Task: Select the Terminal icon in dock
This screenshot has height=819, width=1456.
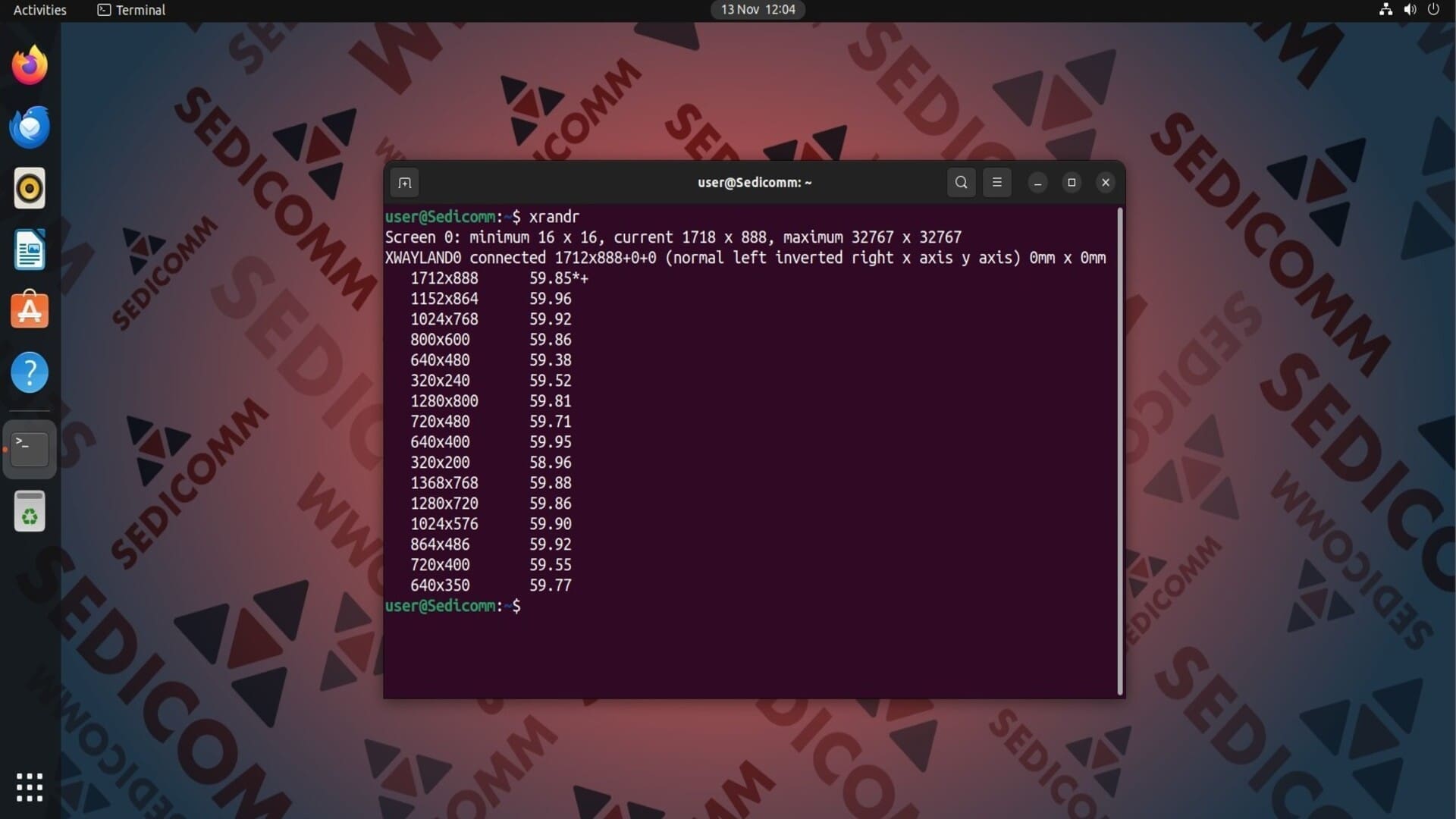Action: click(30, 449)
